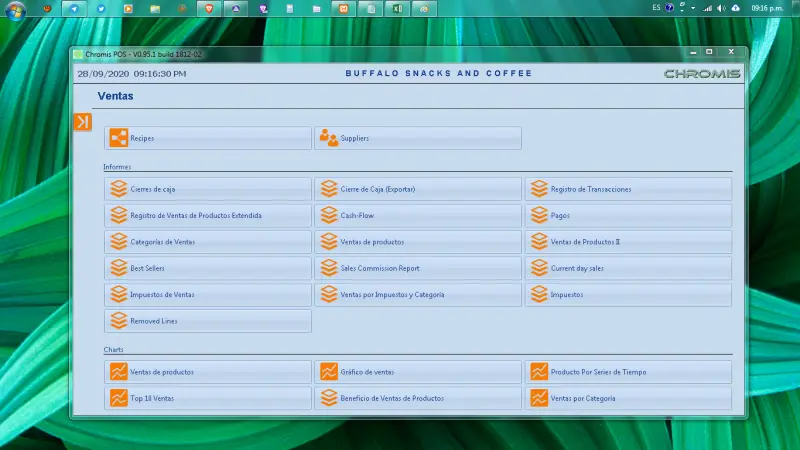Click the Windows Start orb
The height and width of the screenshot is (450, 800).
pyautogui.click(x=15, y=10)
